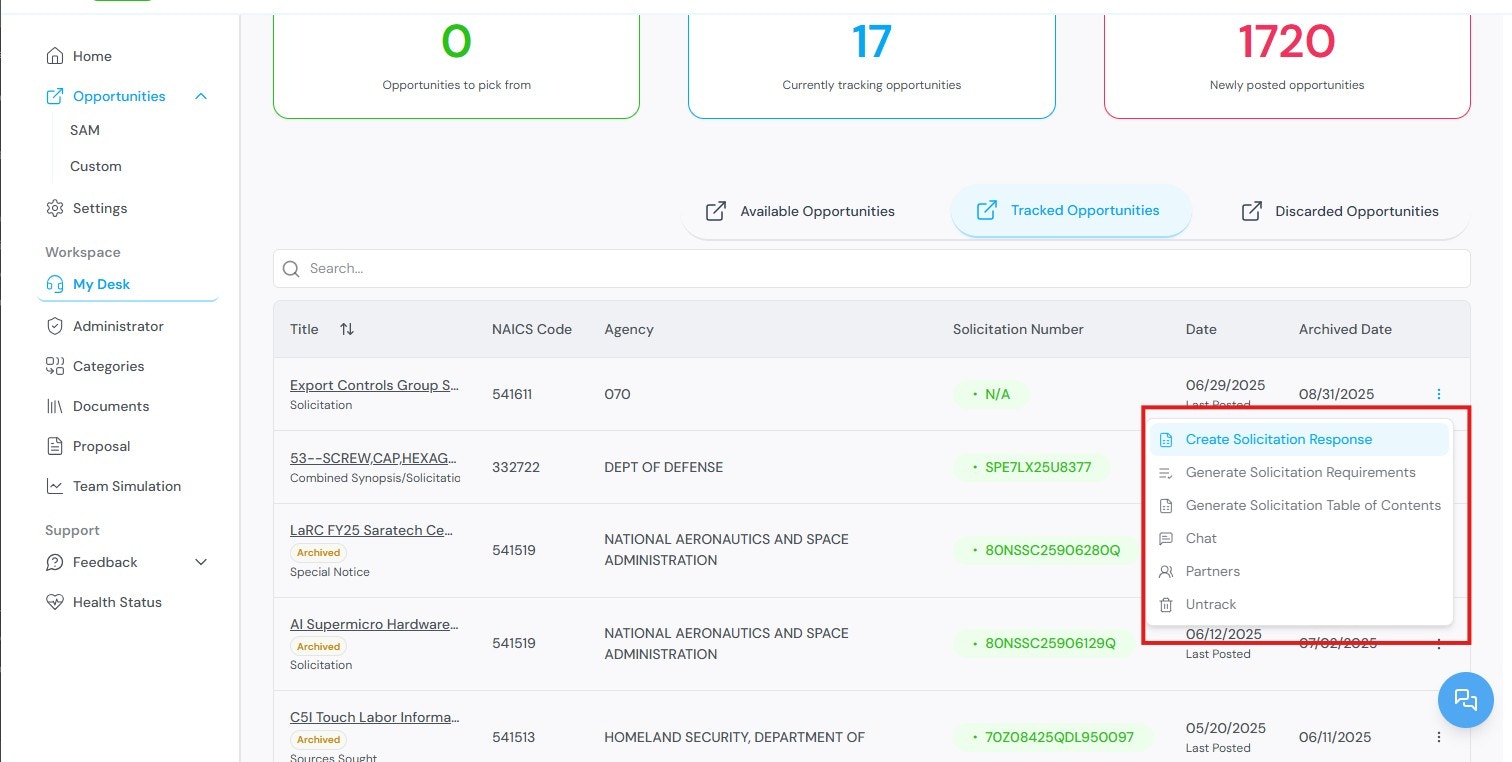1512x762 pixels.
Task: Click the opportunities Search field
Action: pyautogui.click(x=871, y=268)
